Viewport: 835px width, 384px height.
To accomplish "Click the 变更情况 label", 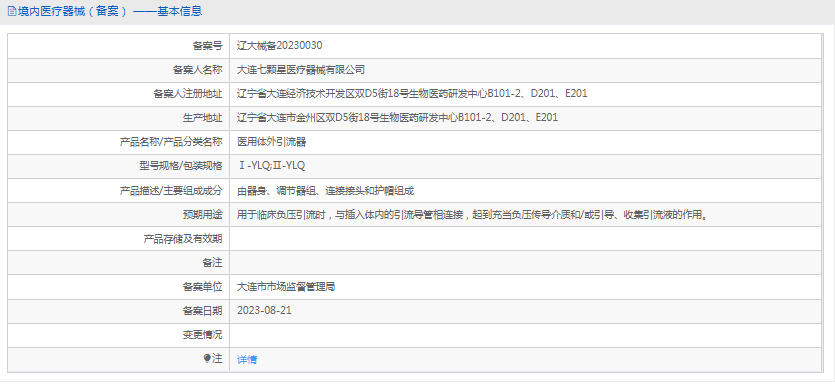I will (x=202, y=335).
